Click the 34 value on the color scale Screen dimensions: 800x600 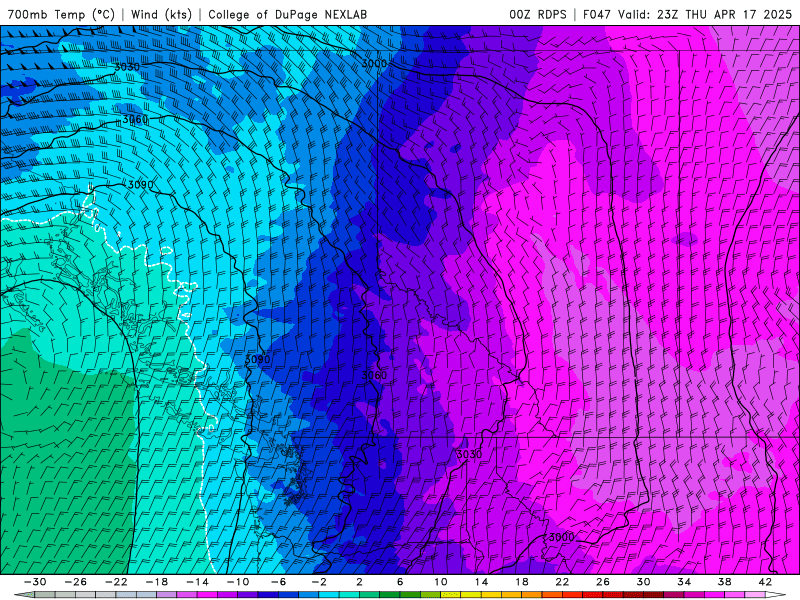[684, 582]
